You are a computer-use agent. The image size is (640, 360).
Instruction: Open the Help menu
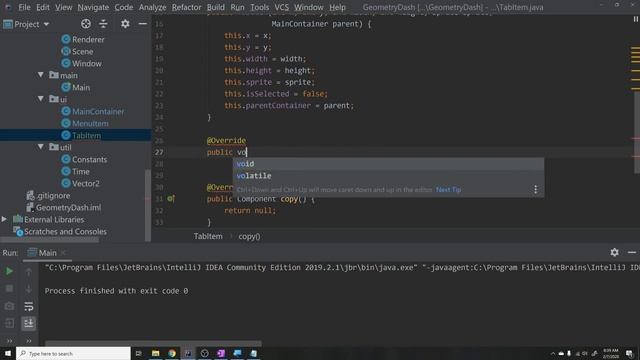(x=337, y=7)
